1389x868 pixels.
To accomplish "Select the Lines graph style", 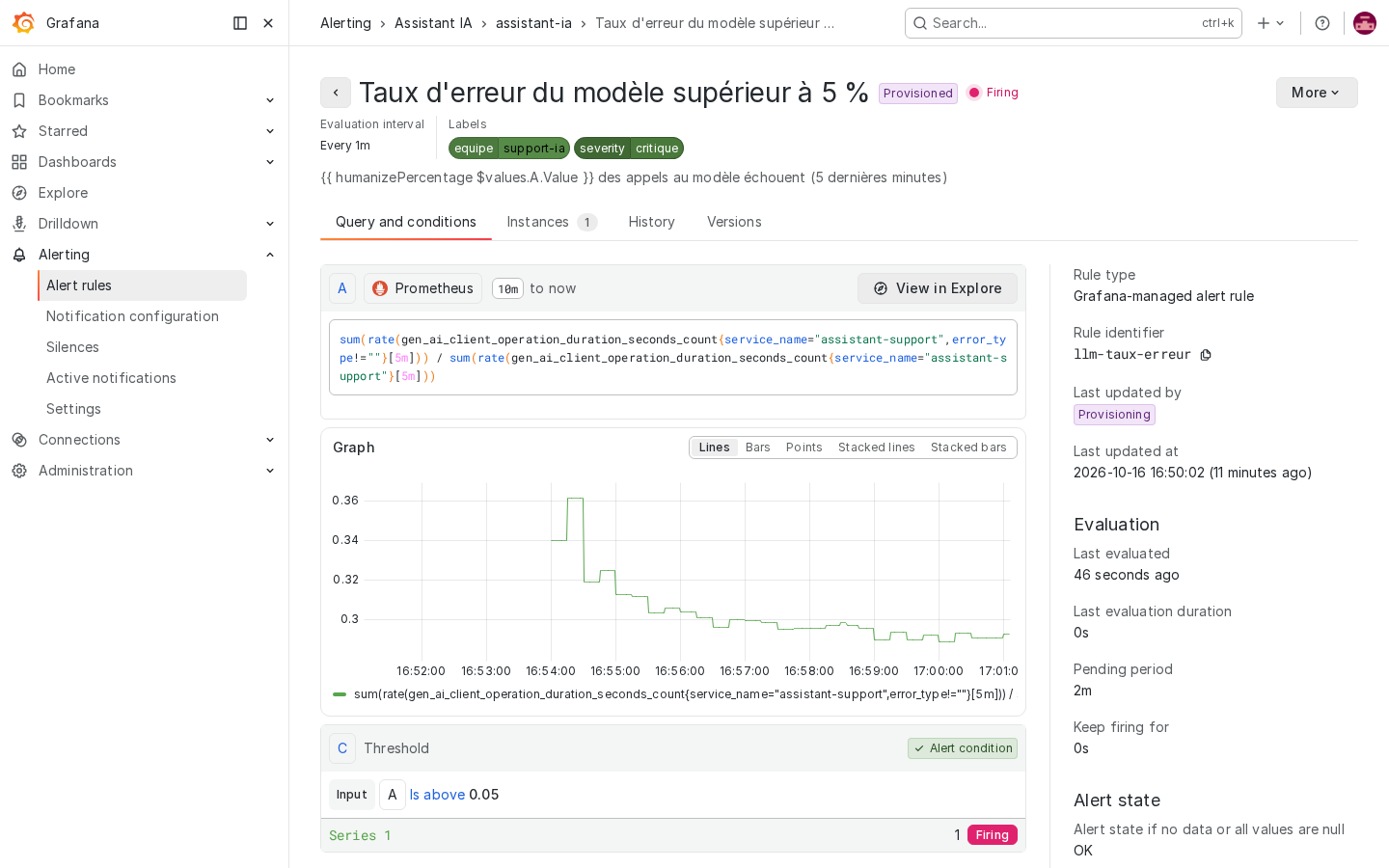I will pyautogui.click(x=714, y=448).
